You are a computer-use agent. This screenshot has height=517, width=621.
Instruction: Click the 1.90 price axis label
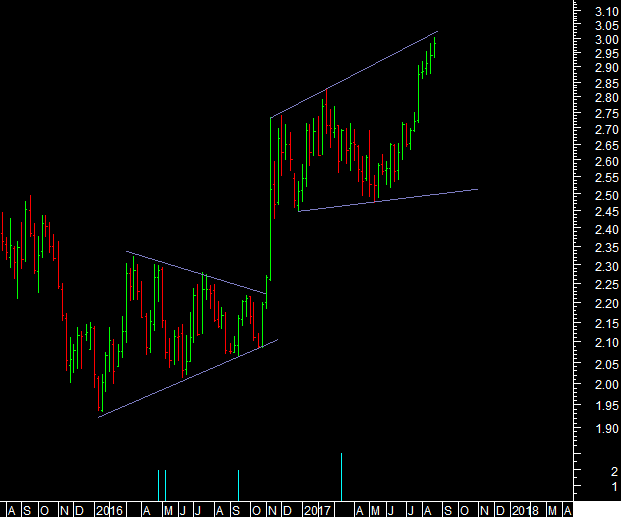[607, 429]
